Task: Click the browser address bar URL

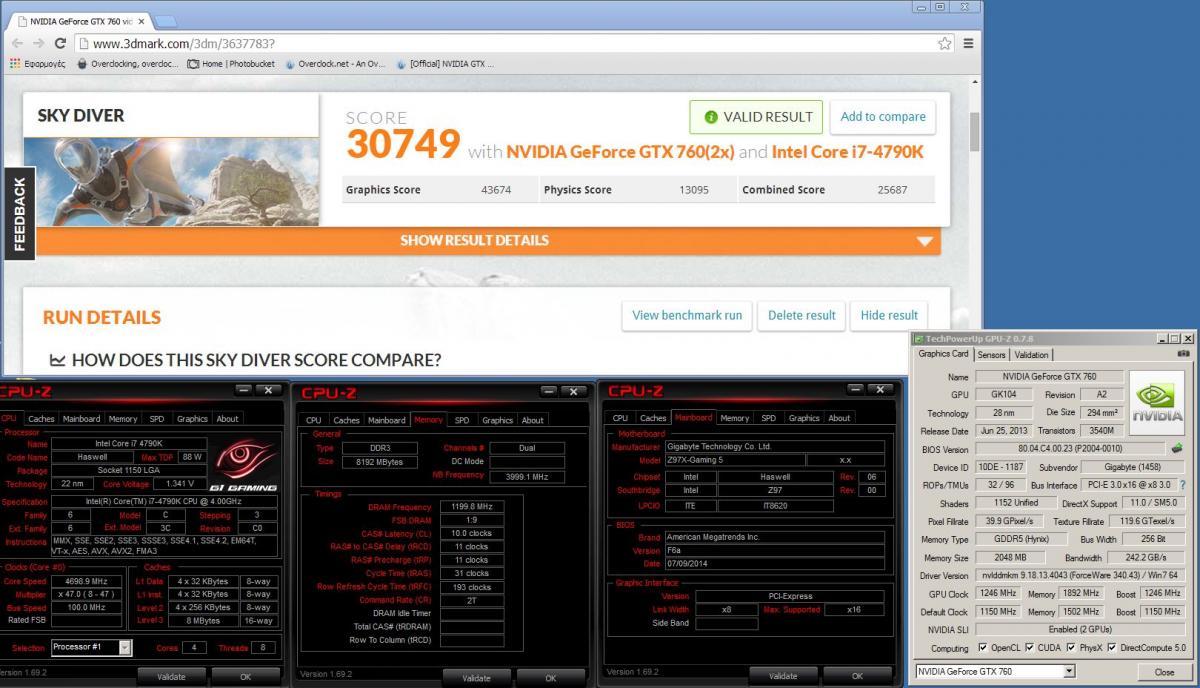Action: click(x=184, y=44)
